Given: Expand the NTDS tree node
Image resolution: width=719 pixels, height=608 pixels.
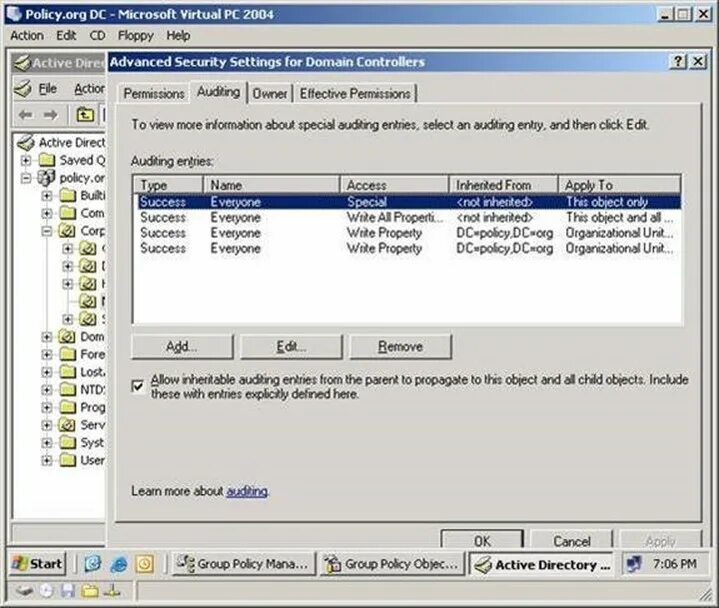Looking at the screenshot, I should [x=47, y=389].
